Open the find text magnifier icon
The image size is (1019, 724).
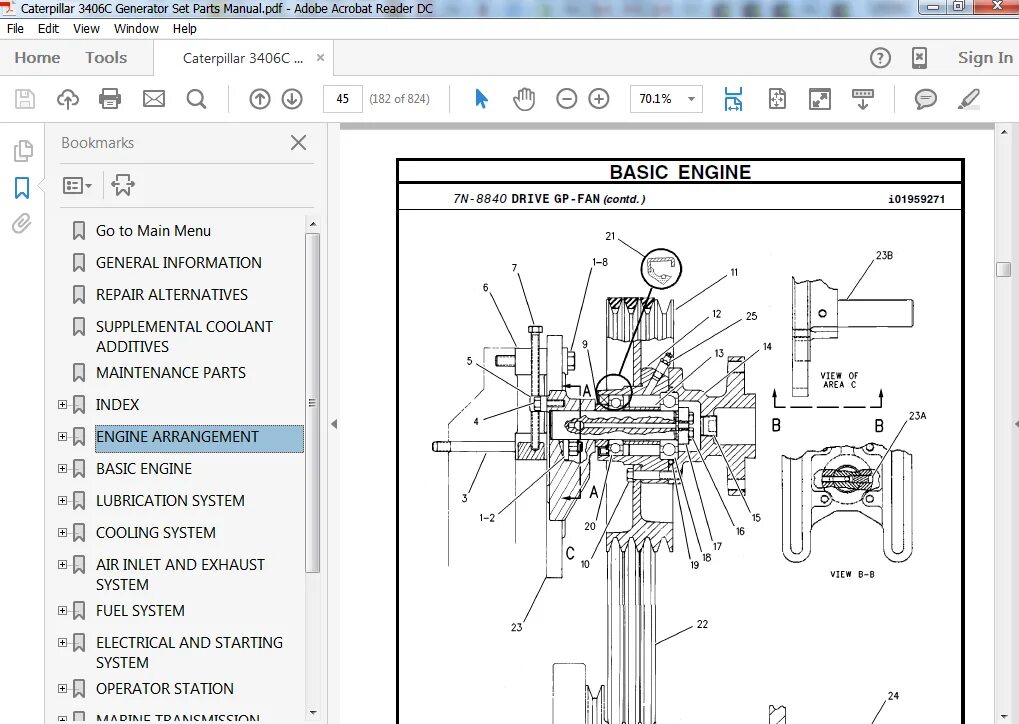tap(196, 99)
